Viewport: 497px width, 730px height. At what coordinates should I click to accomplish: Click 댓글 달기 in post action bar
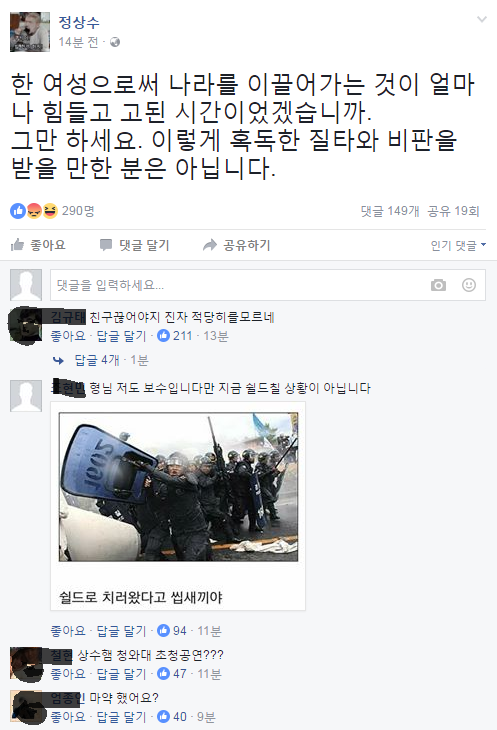tap(135, 245)
